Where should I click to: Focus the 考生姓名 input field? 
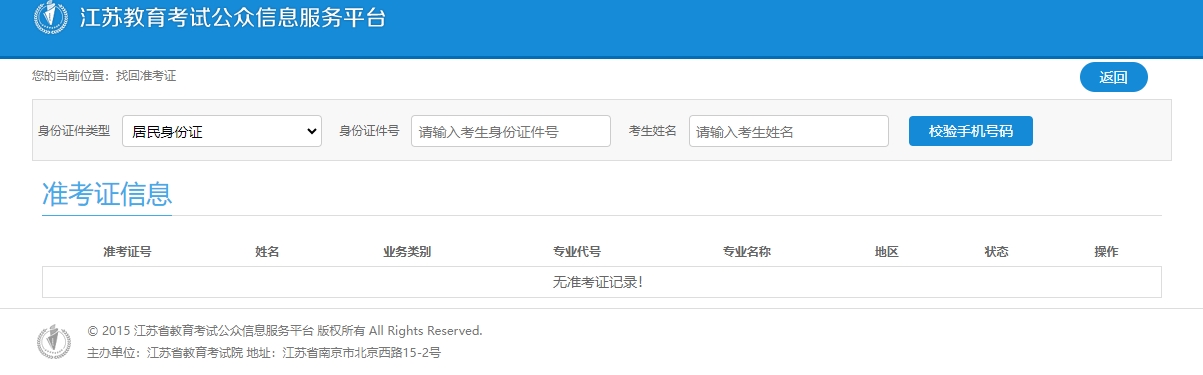789,131
